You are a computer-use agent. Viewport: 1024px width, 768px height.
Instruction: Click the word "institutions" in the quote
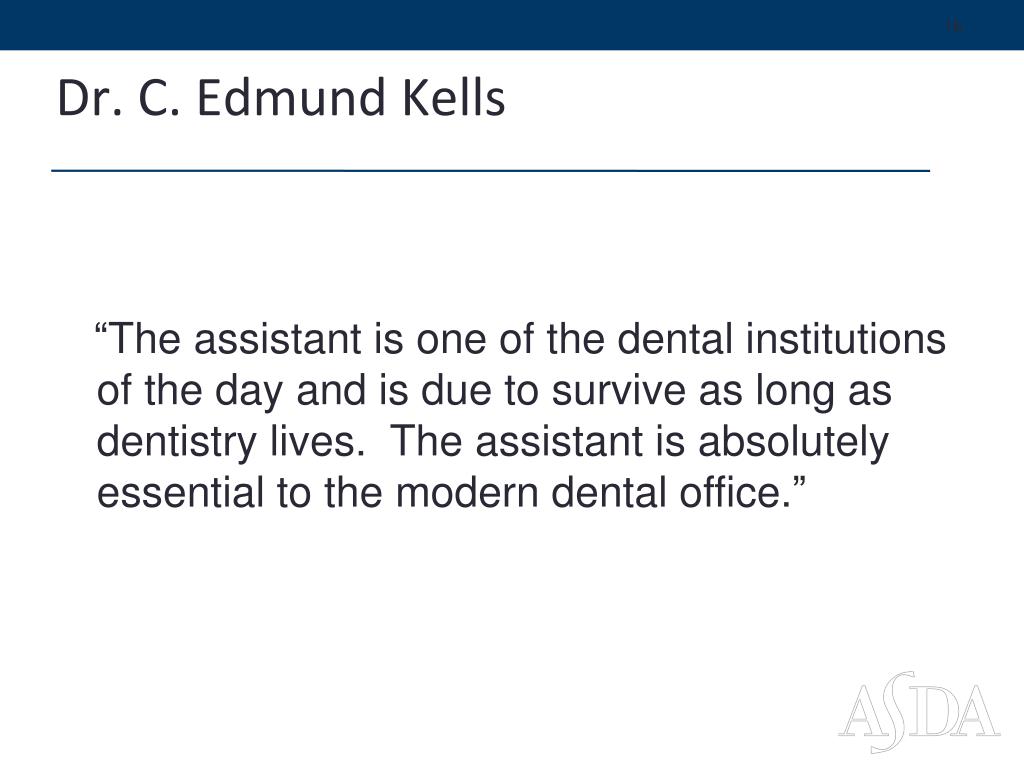846,339
